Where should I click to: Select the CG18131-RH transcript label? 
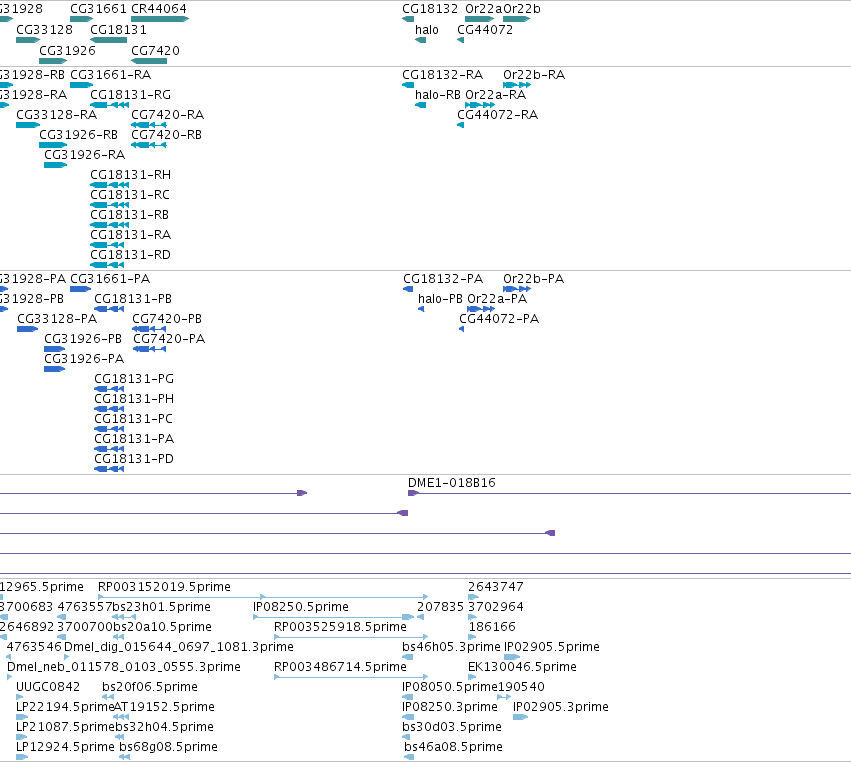click(130, 175)
